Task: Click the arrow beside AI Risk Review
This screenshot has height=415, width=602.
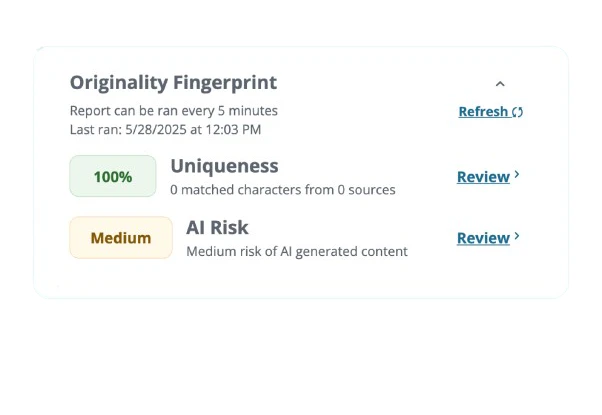Action: (x=517, y=237)
